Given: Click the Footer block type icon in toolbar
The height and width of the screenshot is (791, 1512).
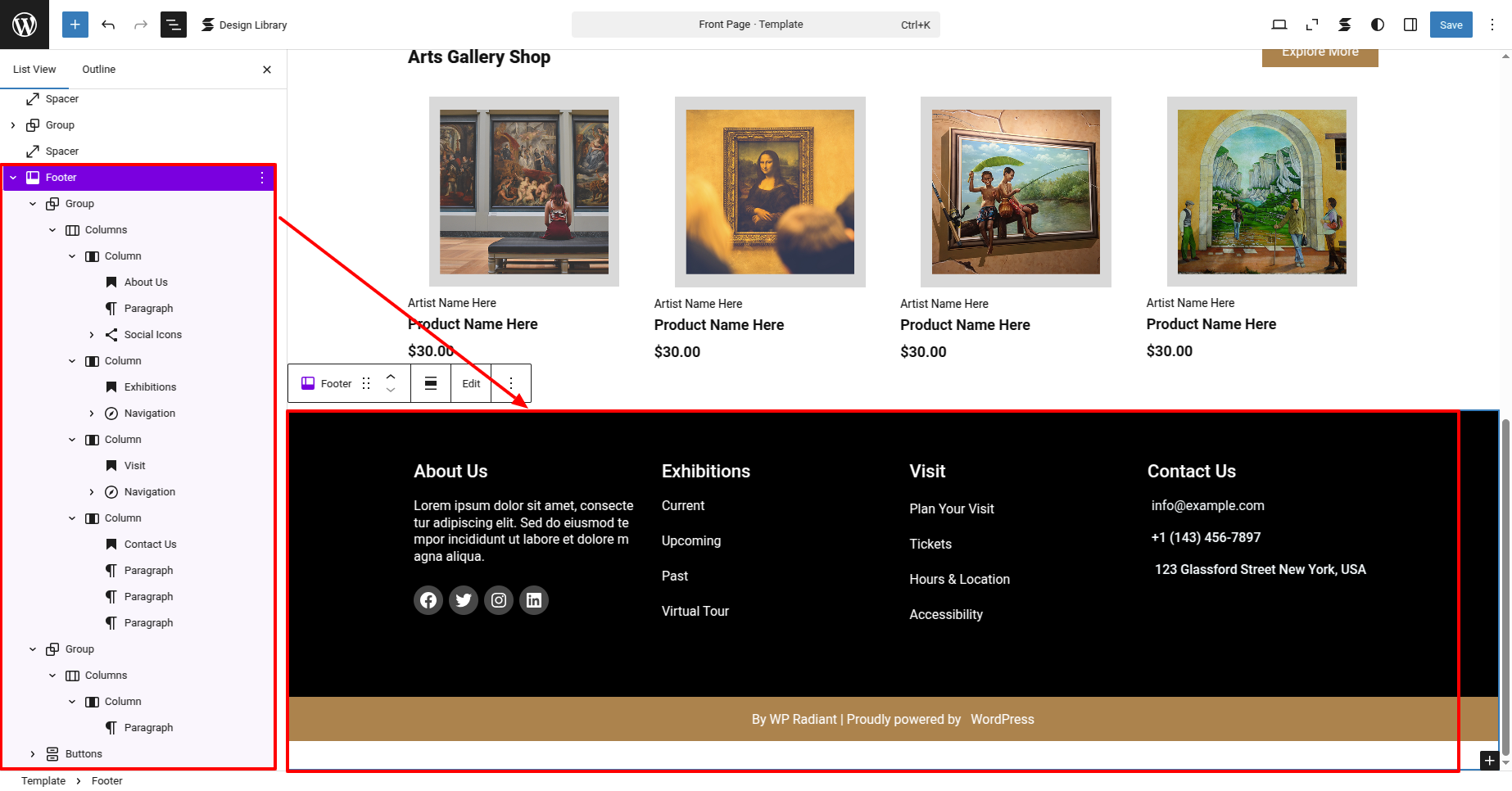Looking at the screenshot, I should pyautogui.click(x=308, y=383).
